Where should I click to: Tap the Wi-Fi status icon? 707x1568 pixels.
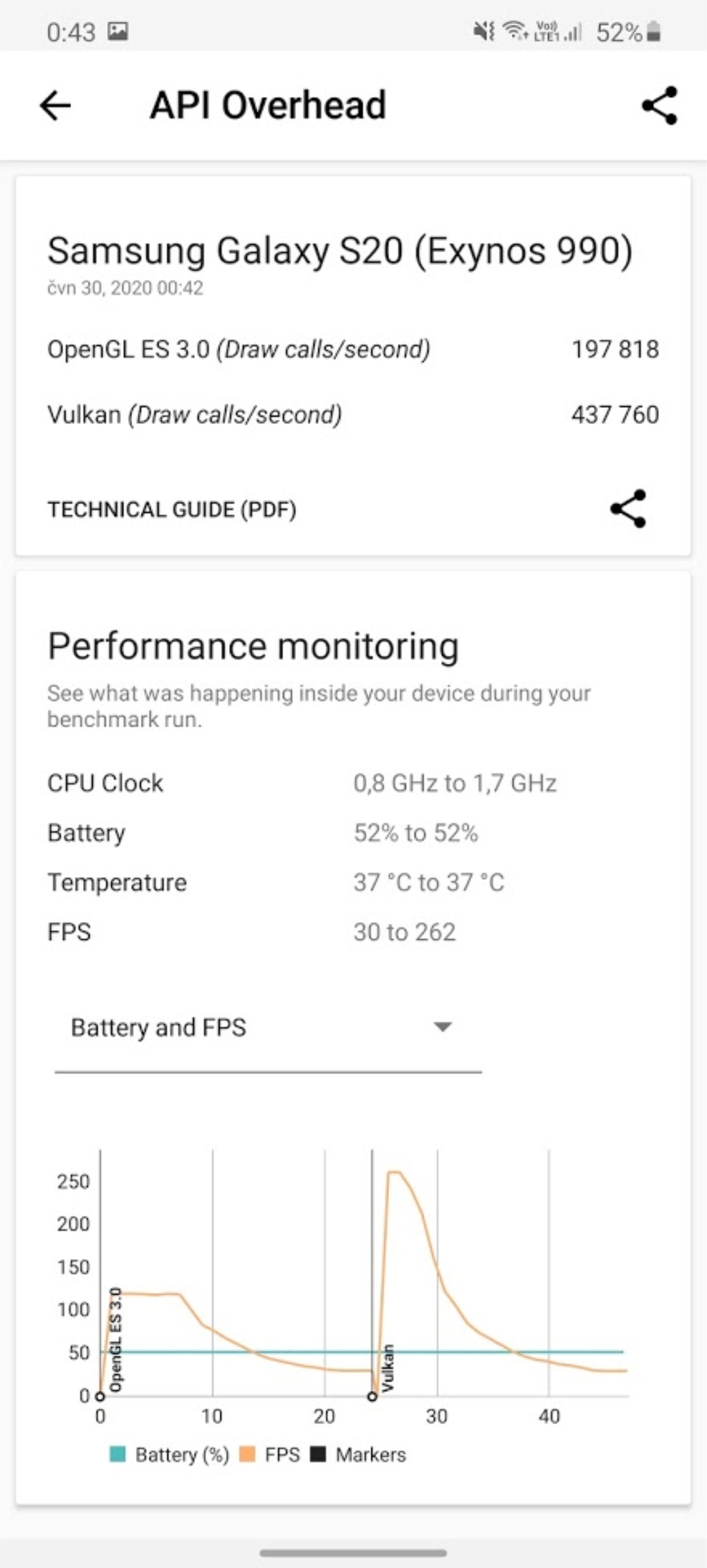point(515,31)
